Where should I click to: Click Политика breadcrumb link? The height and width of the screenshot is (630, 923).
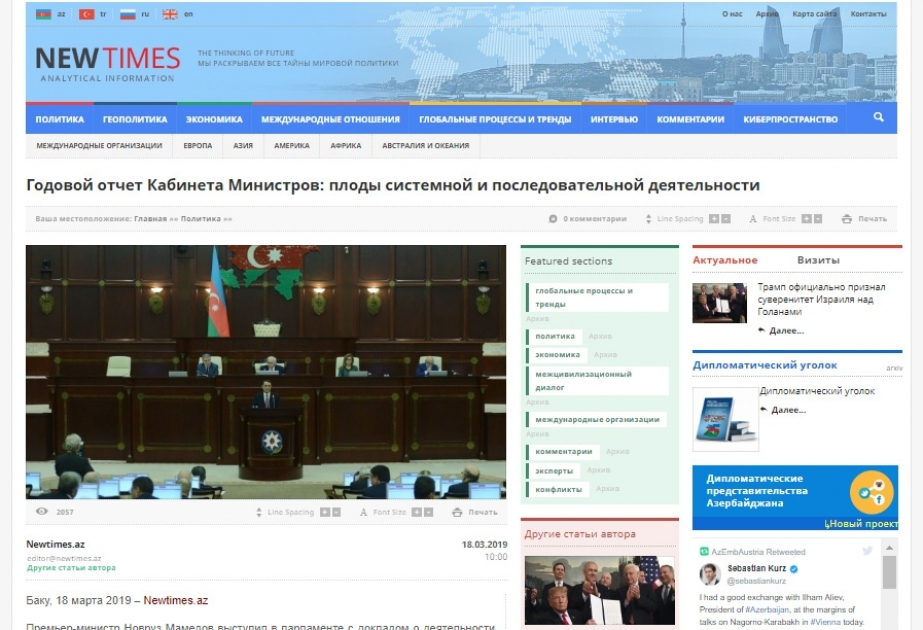(201, 218)
